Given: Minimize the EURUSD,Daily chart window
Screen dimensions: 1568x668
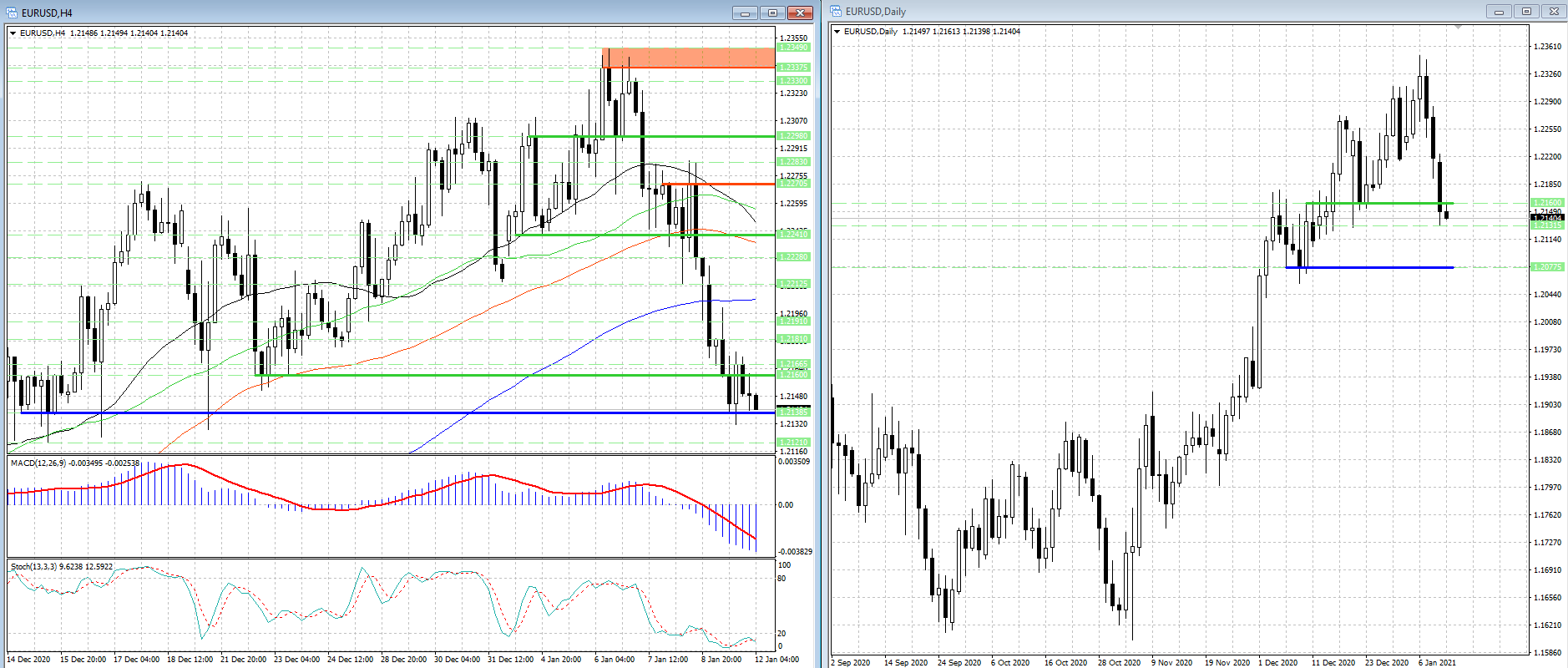Looking at the screenshot, I should pos(1499,12).
